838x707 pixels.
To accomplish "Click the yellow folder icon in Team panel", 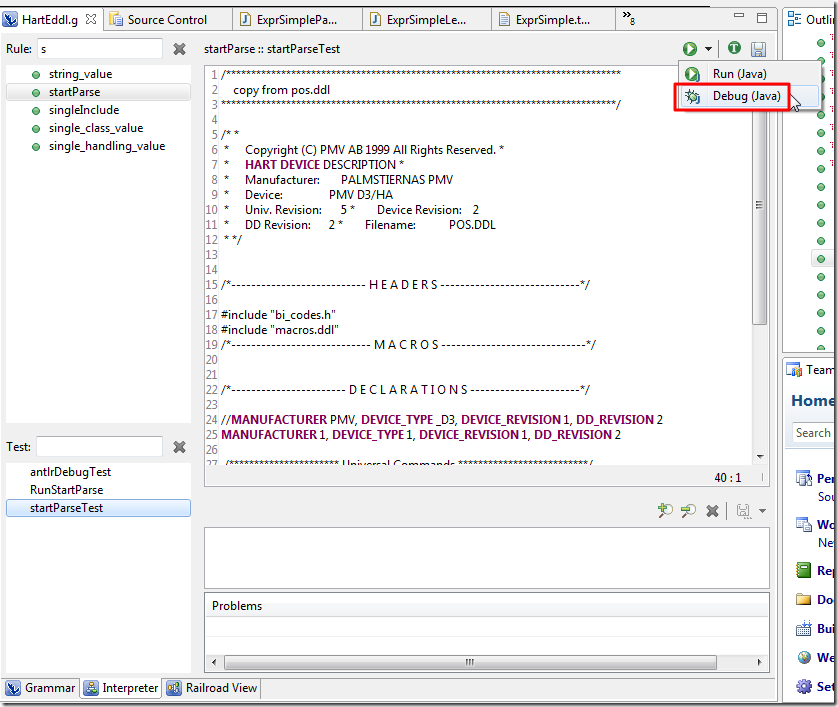I will pos(803,599).
